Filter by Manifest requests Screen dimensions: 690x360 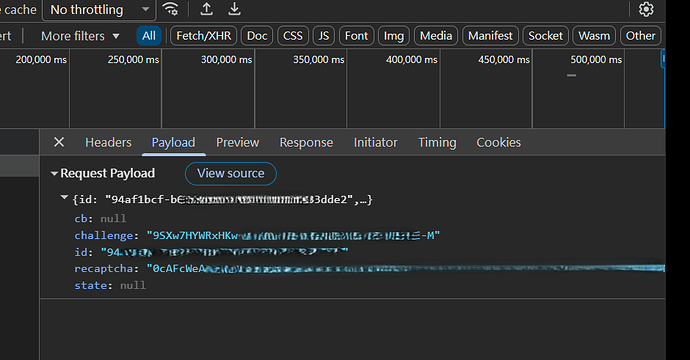coord(490,36)
